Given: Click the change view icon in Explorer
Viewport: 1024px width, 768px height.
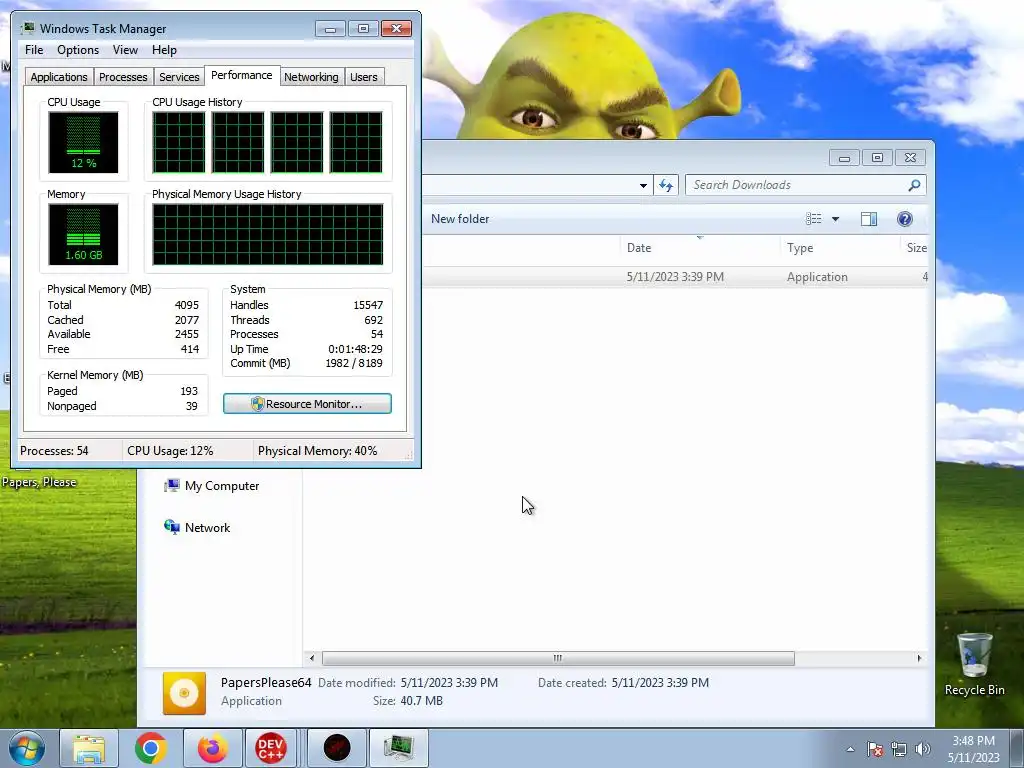Looking at the screenshot, I should point(814,219).
